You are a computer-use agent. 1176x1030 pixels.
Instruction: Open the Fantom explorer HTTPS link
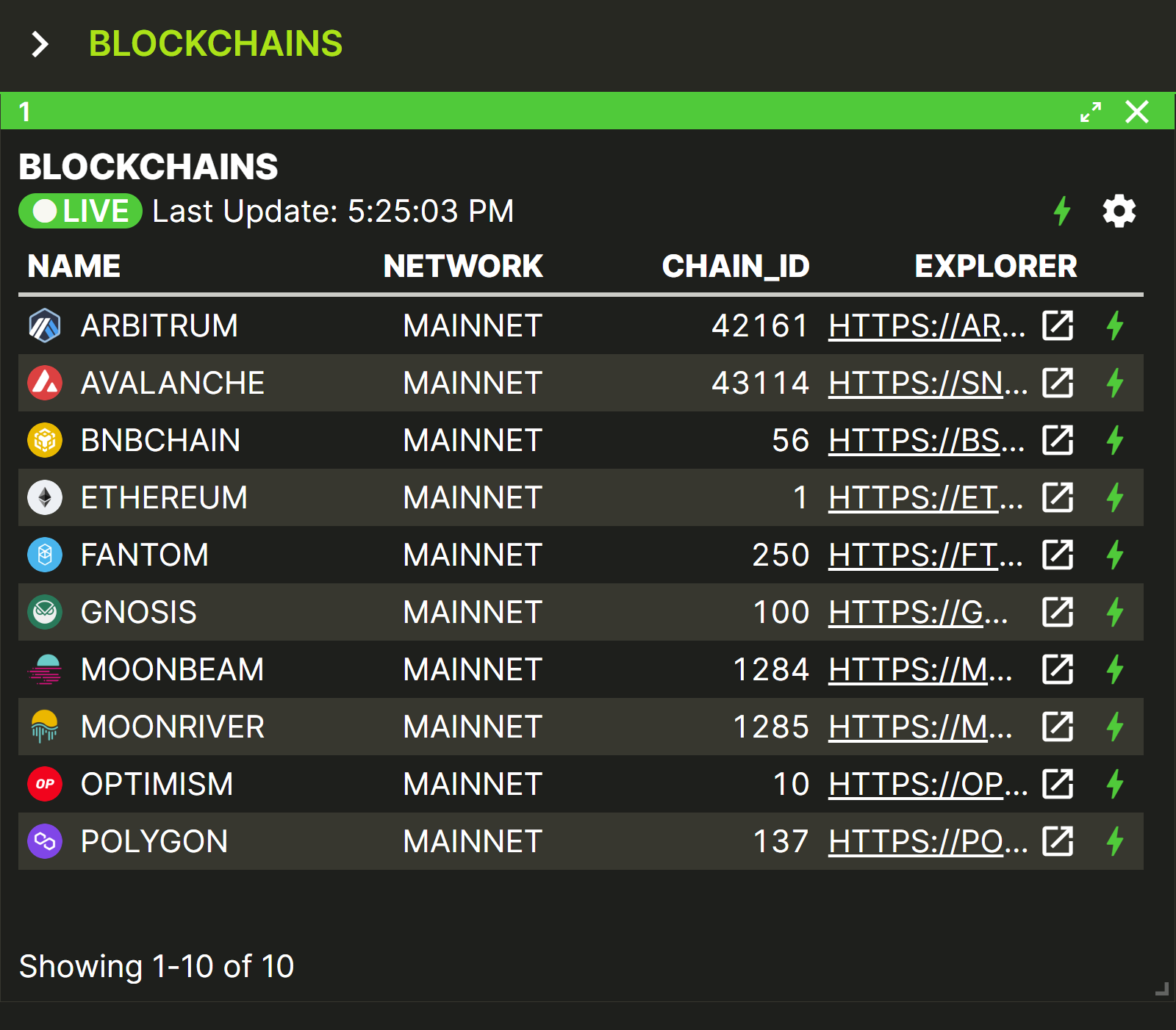(925, 555)
